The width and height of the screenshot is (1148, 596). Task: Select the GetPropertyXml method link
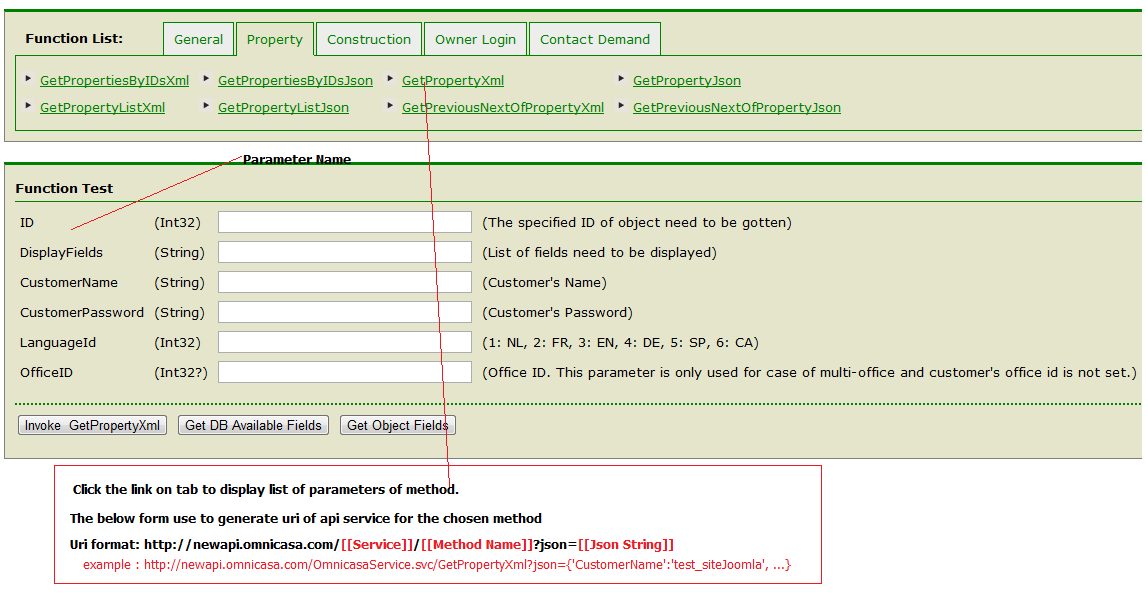pos(452,81)
